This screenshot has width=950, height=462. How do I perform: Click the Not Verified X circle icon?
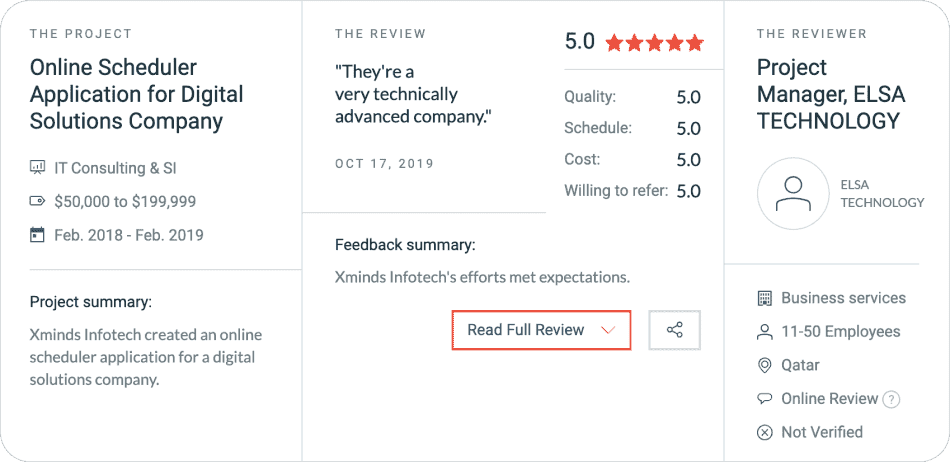[765, 432]
